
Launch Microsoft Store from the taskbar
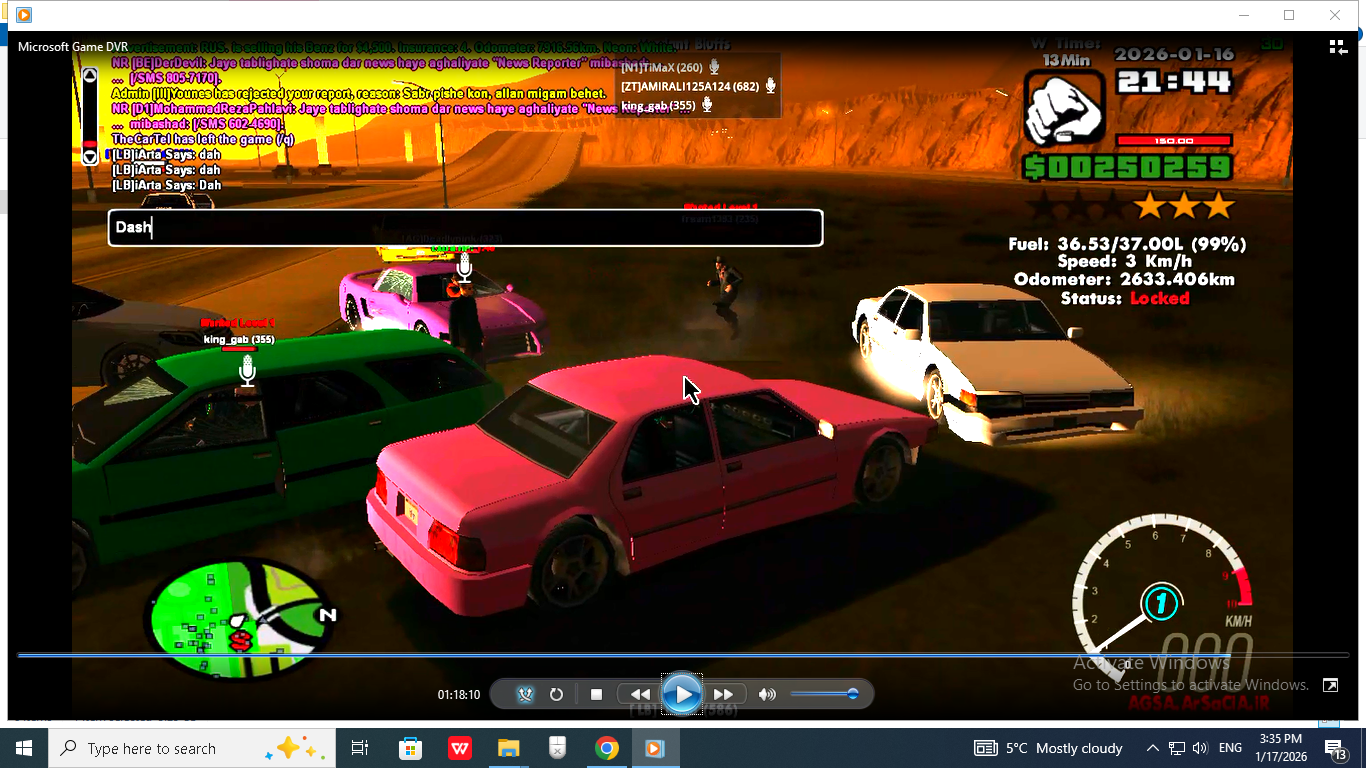click(x=410, y=748)
